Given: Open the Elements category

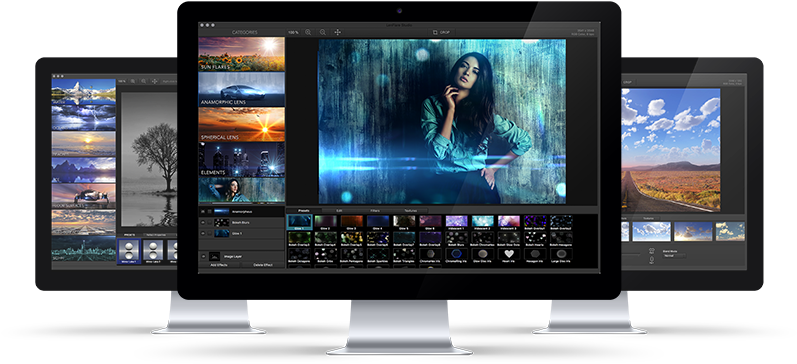Looking at the screenshot, I should (x=241, y=159).
